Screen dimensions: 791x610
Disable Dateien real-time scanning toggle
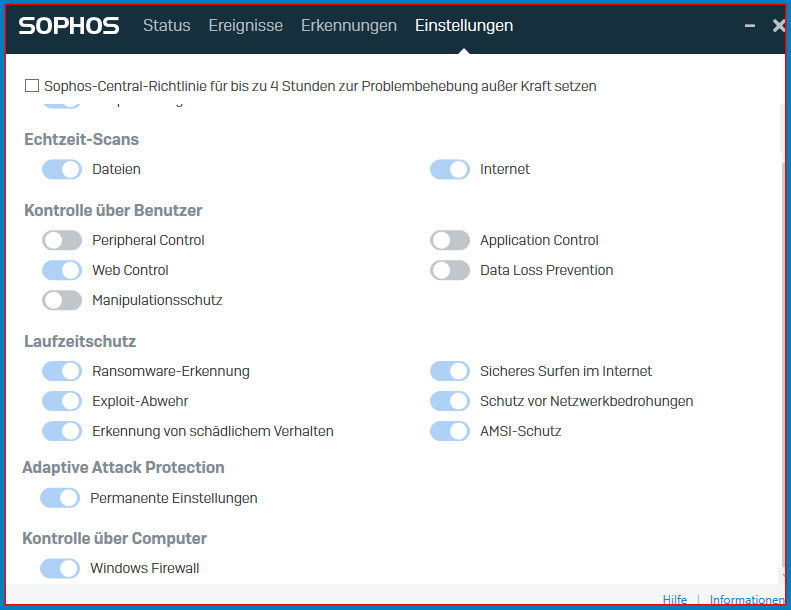pos(62,170)
